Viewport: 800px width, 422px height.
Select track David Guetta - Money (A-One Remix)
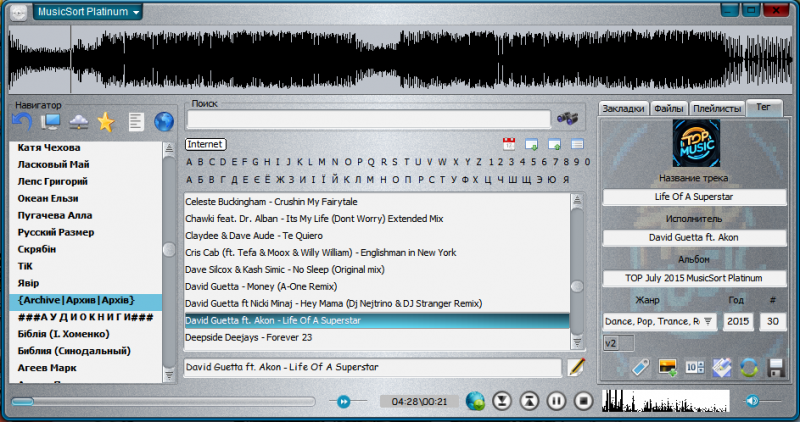coord(377,286)
